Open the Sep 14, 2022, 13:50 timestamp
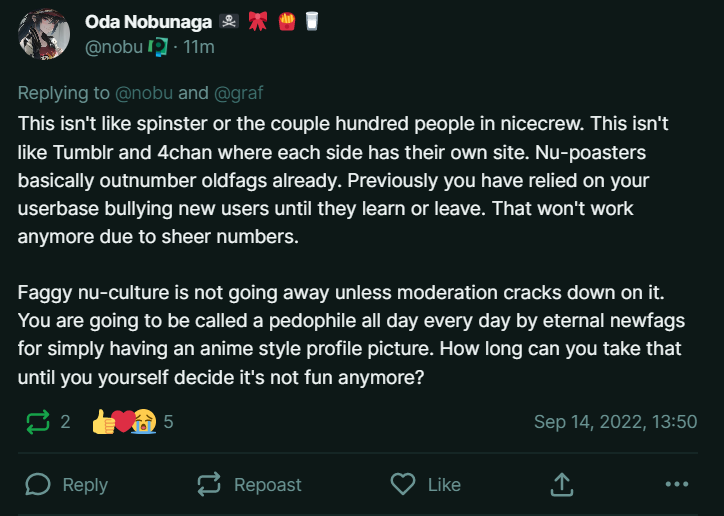The image size is (724, 516). point(615,422)
